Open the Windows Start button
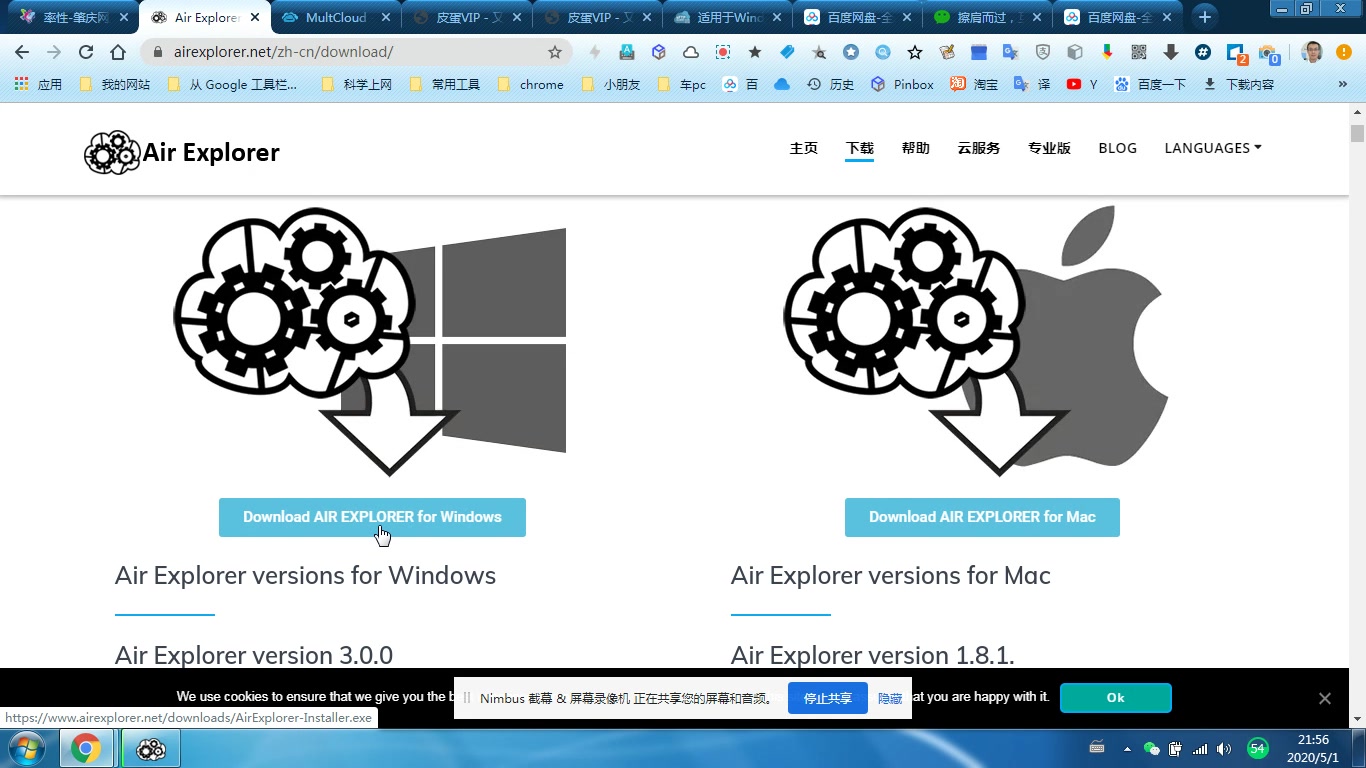This screenshot has width=1366, height=768. (x=27, y=748)
